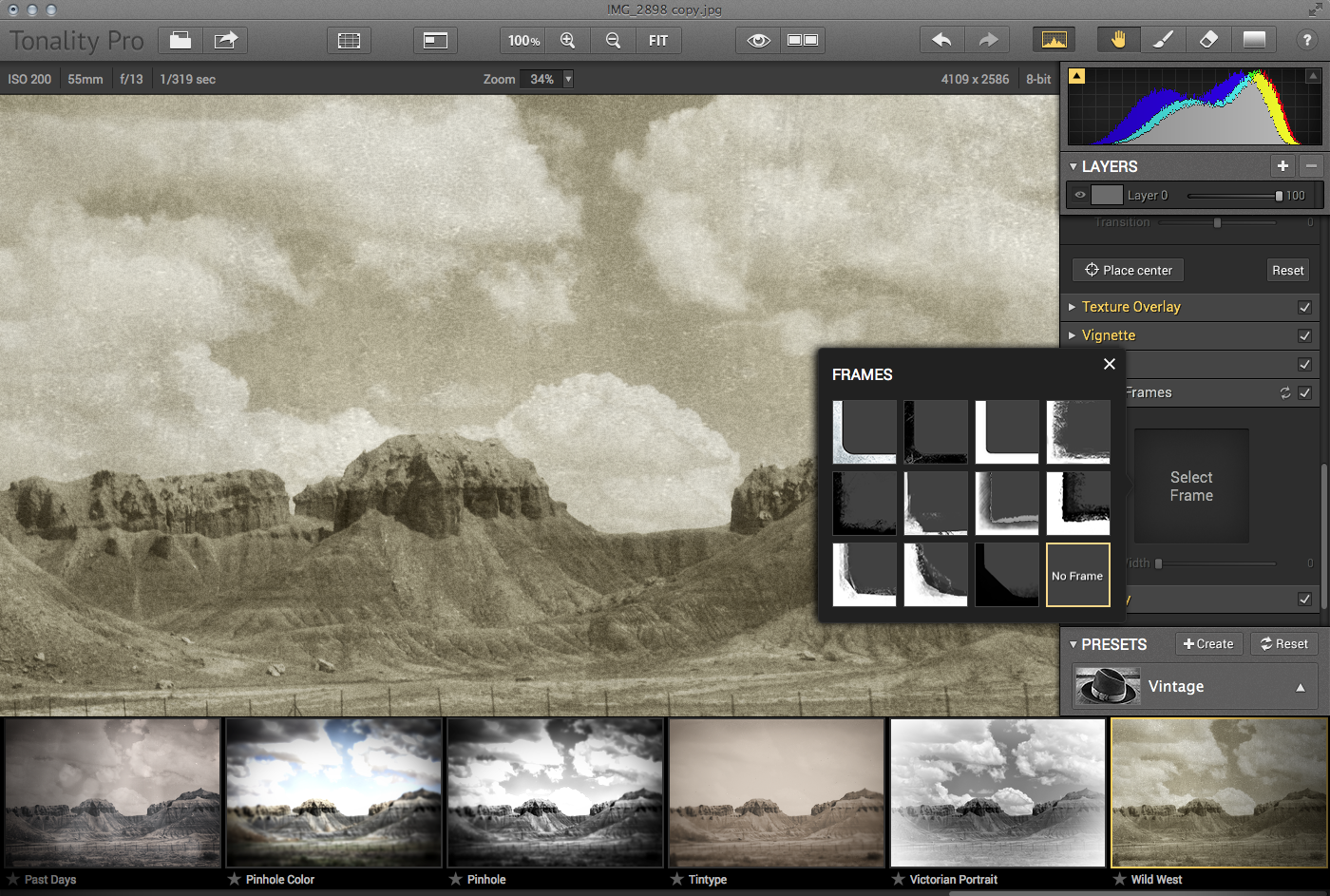Toggle the presets filmstrip panel icon
The width and height of the screenshot is (1330, 896).
click(349, 40)
